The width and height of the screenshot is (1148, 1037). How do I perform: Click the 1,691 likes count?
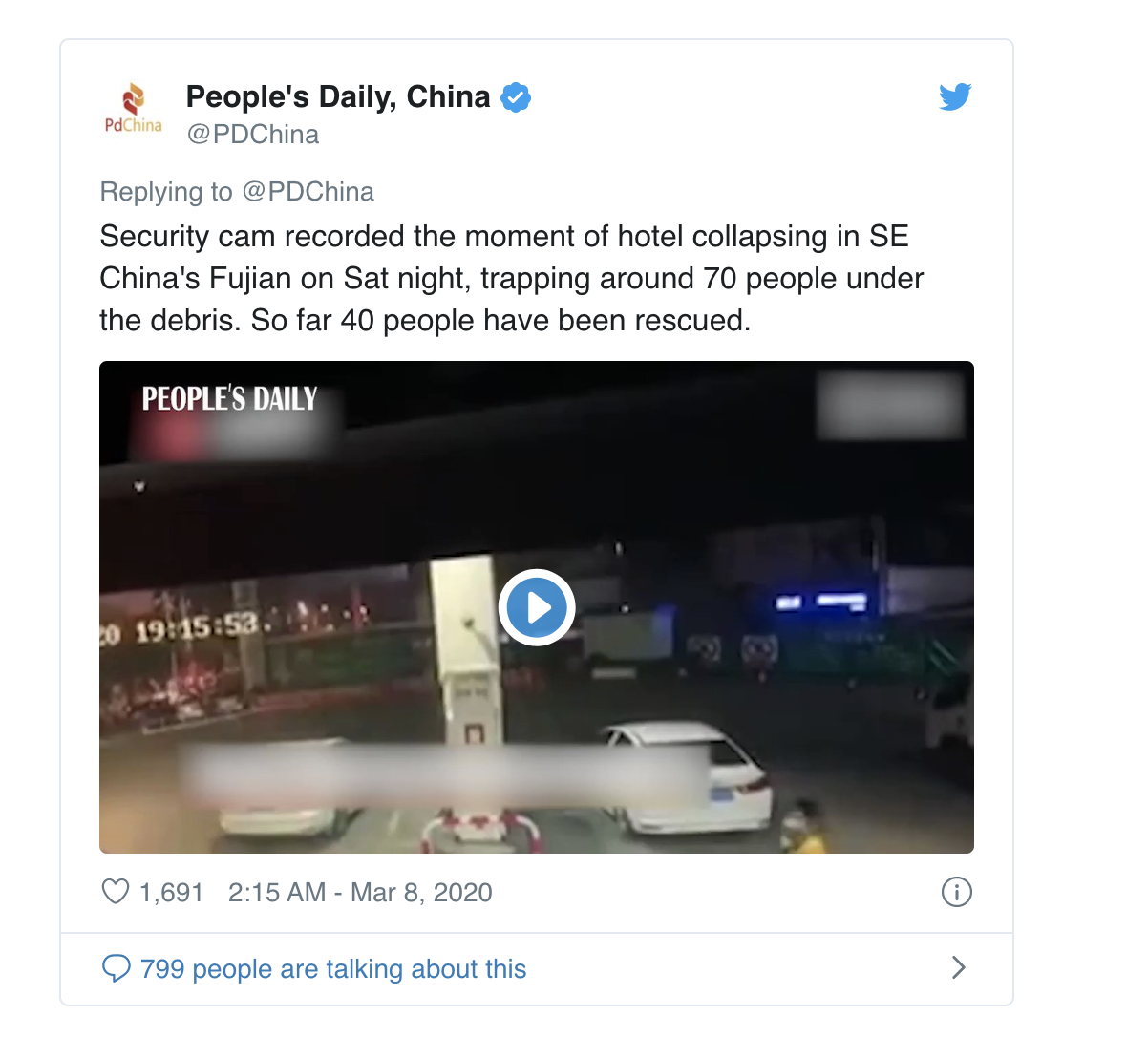point(172,893)
